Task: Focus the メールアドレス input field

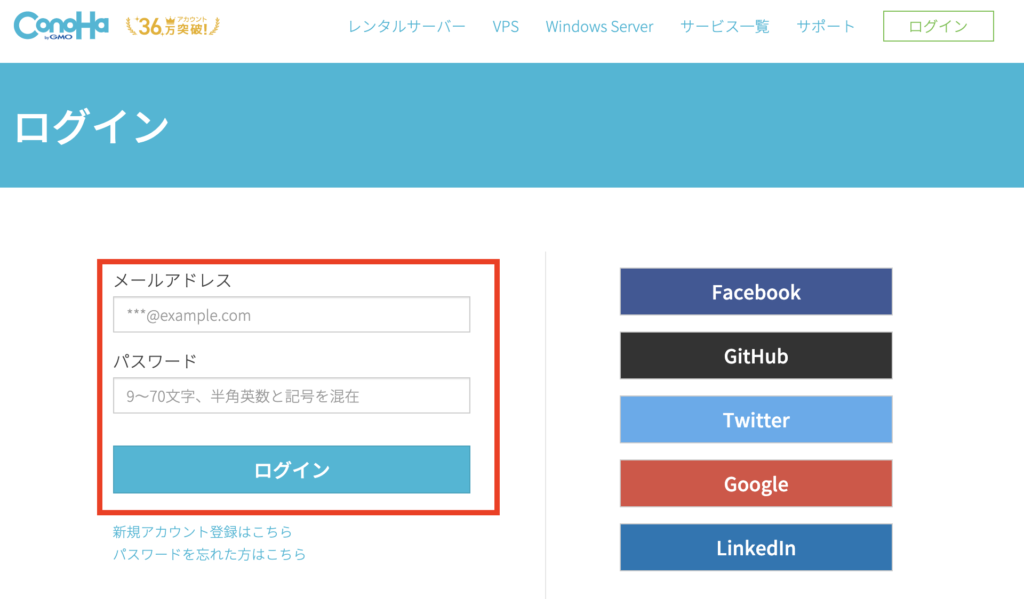Action: 291,315
